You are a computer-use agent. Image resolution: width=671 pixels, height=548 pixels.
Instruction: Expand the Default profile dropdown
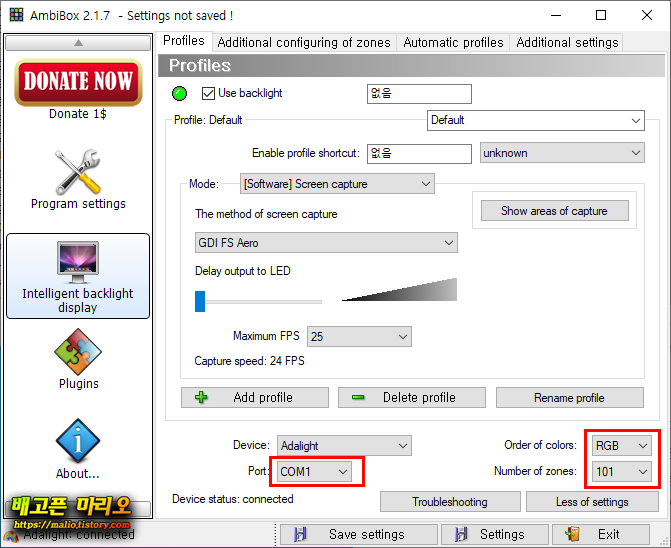[536, 120]
